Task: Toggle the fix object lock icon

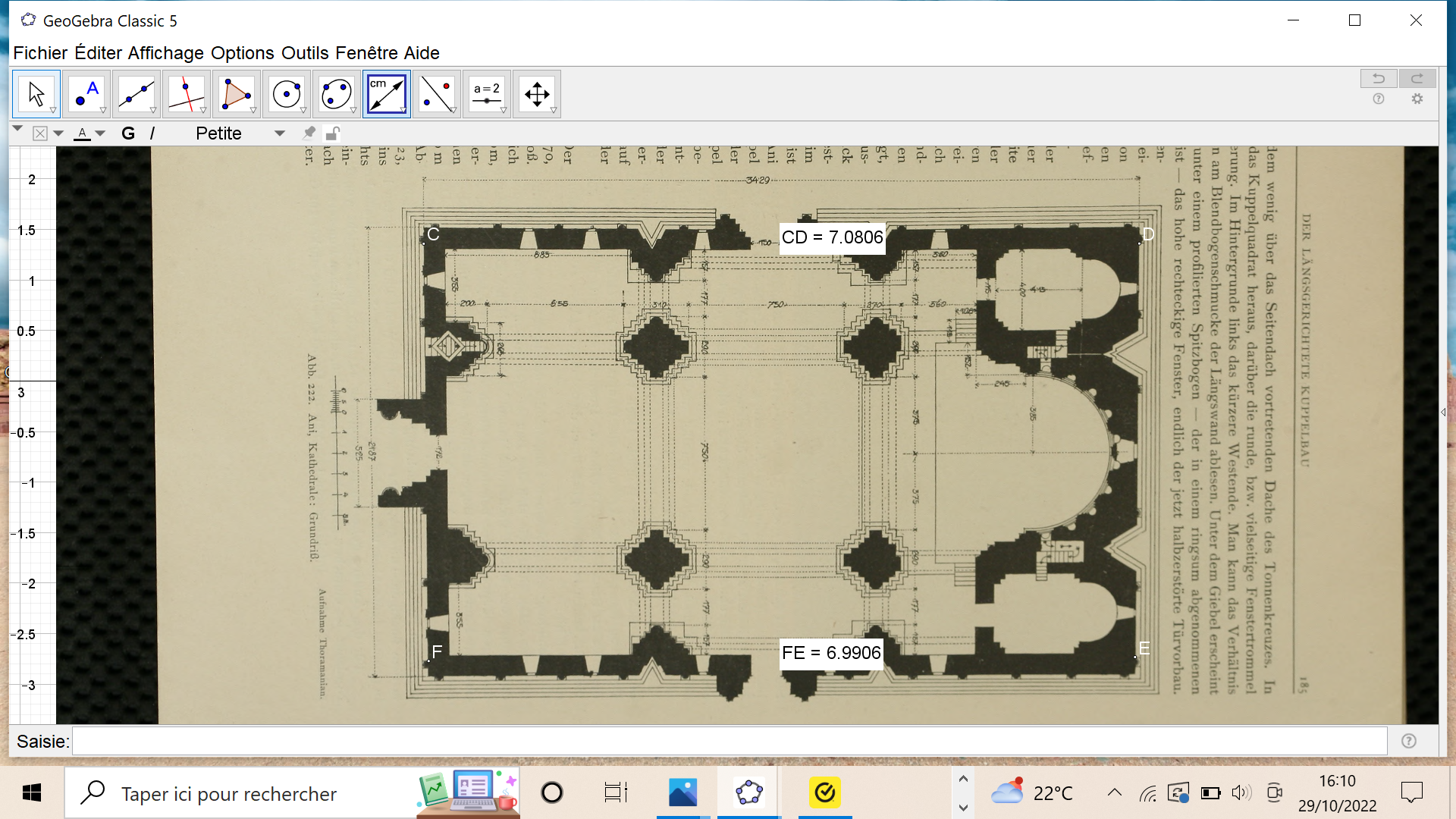Action: [x=331, y=133]
